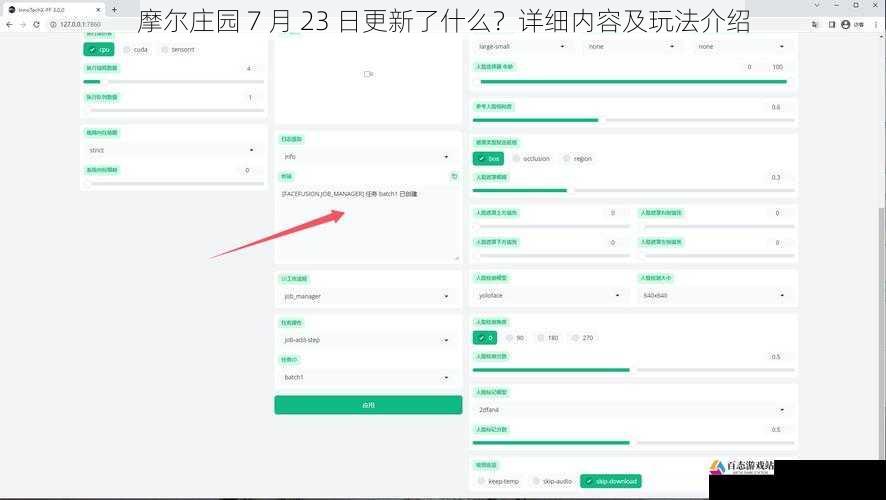Image resolution: width=886 pixels, height=500 pixels.
Task: Toggle the cpu execution provider
Action: pyautogui.click(x=99, y=50)
